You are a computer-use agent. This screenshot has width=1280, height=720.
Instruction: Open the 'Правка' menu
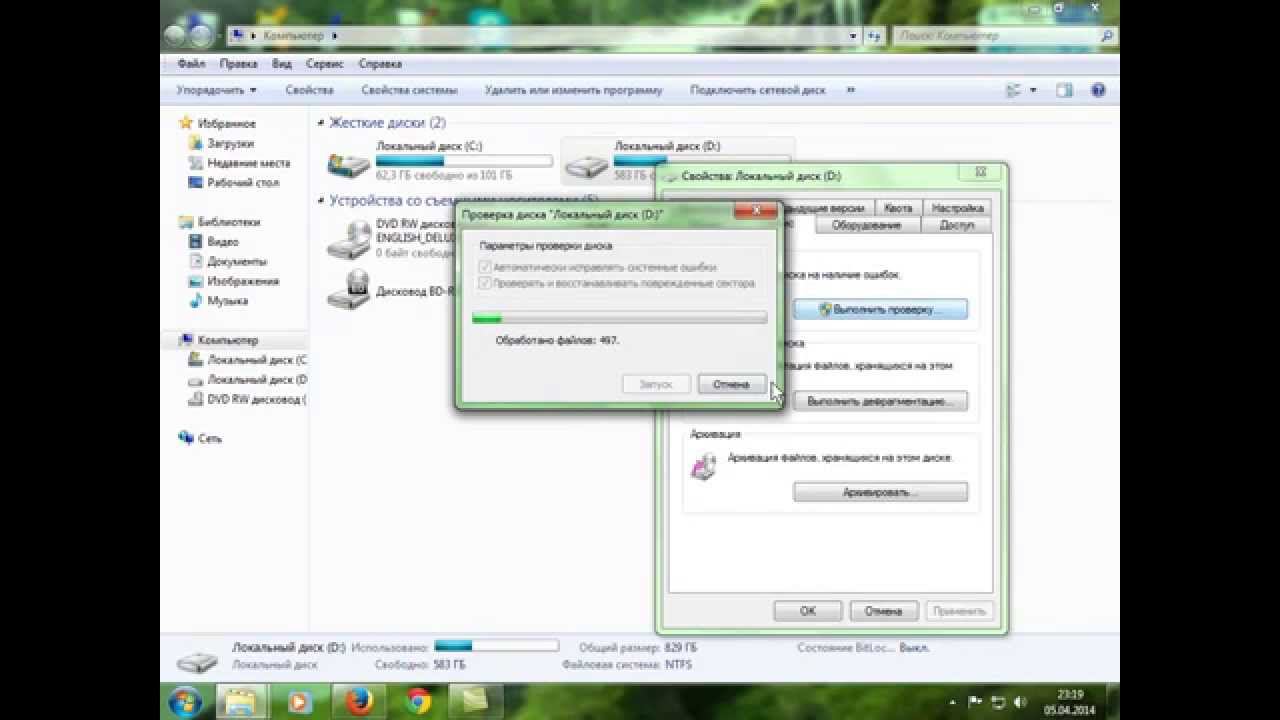(x=238, y=63)
